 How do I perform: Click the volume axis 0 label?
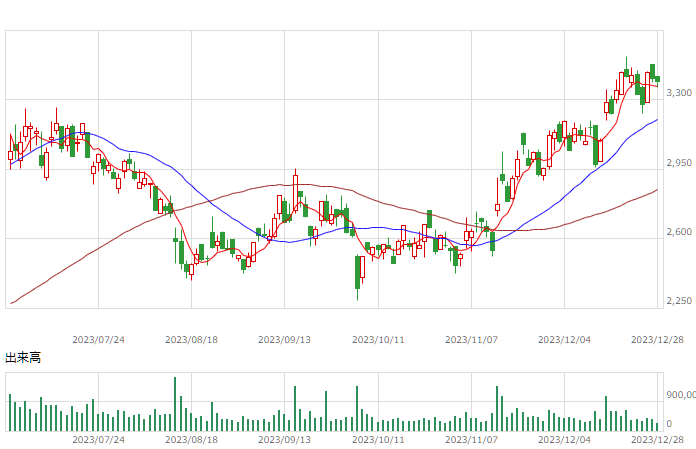tap(669, 424)
